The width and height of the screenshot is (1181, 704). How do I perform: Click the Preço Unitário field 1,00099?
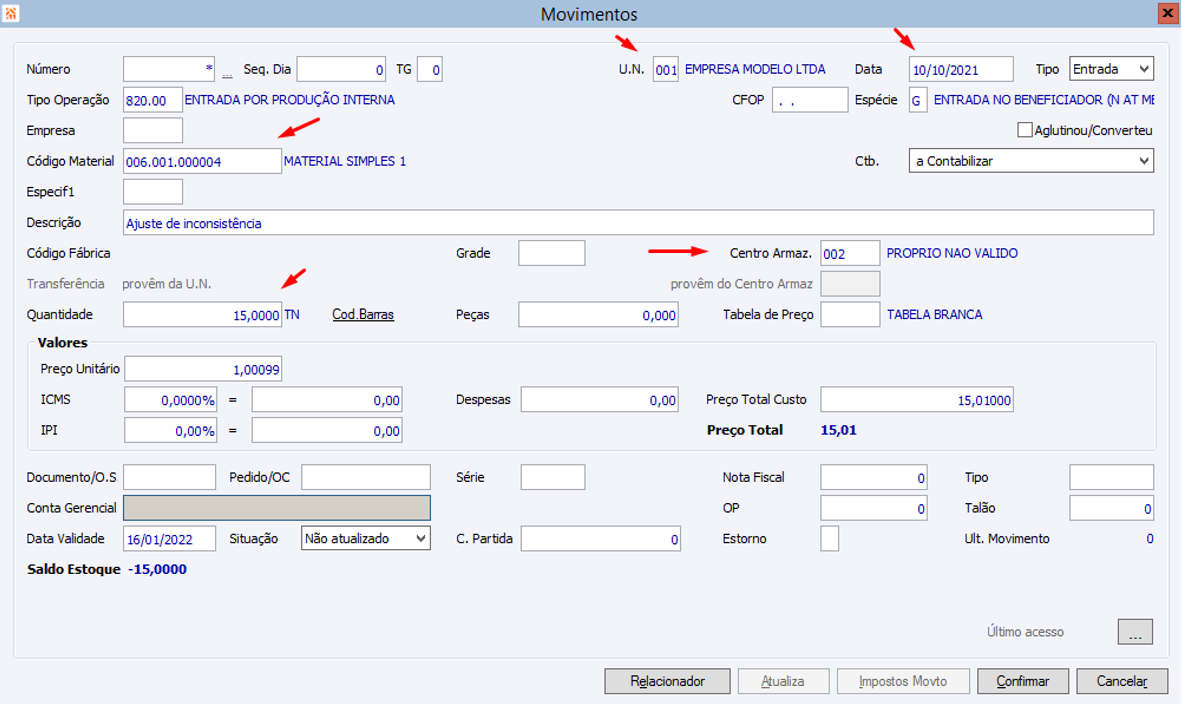point(203,369)
